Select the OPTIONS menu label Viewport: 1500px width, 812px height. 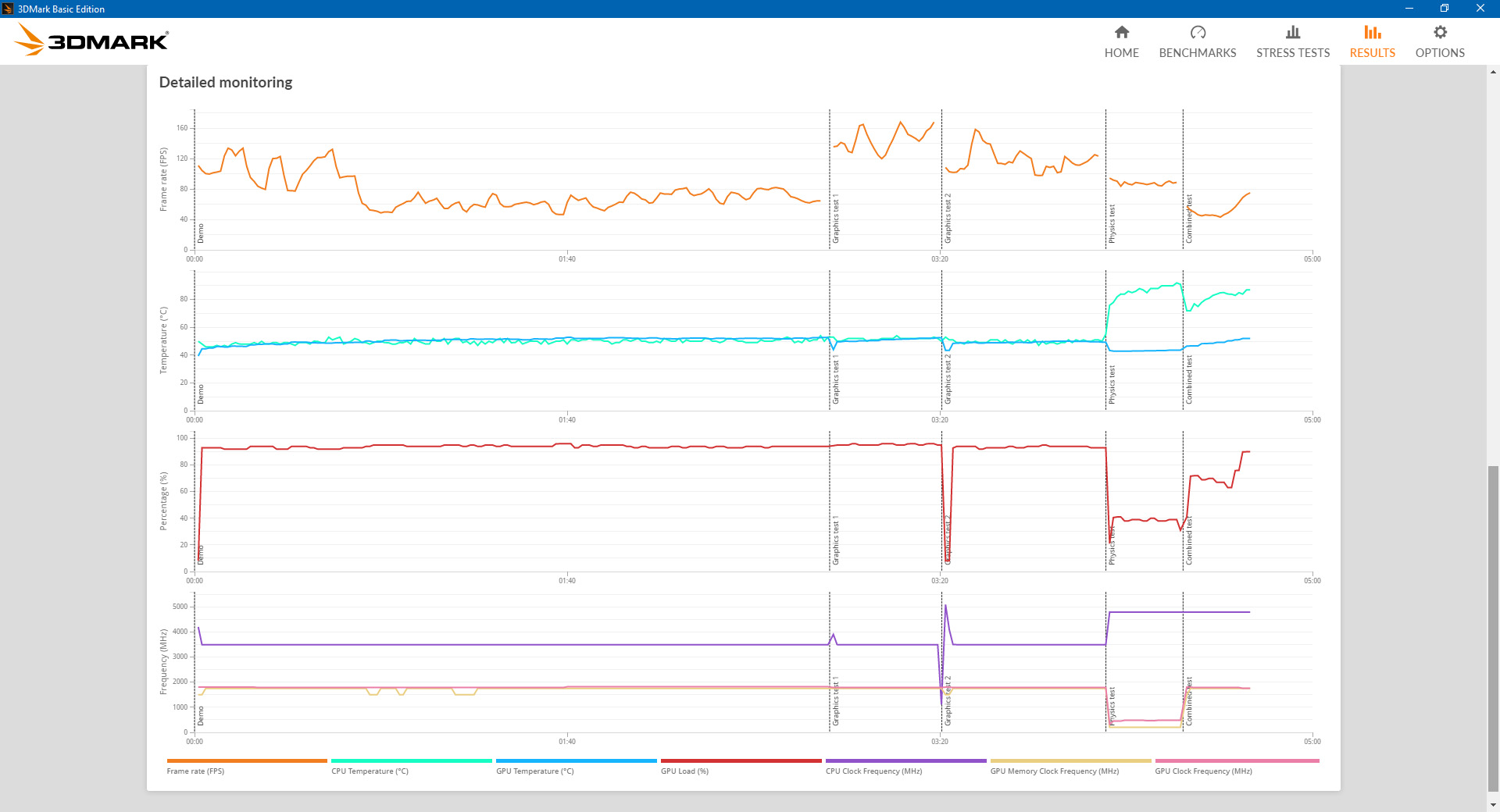click(1440, 53)
